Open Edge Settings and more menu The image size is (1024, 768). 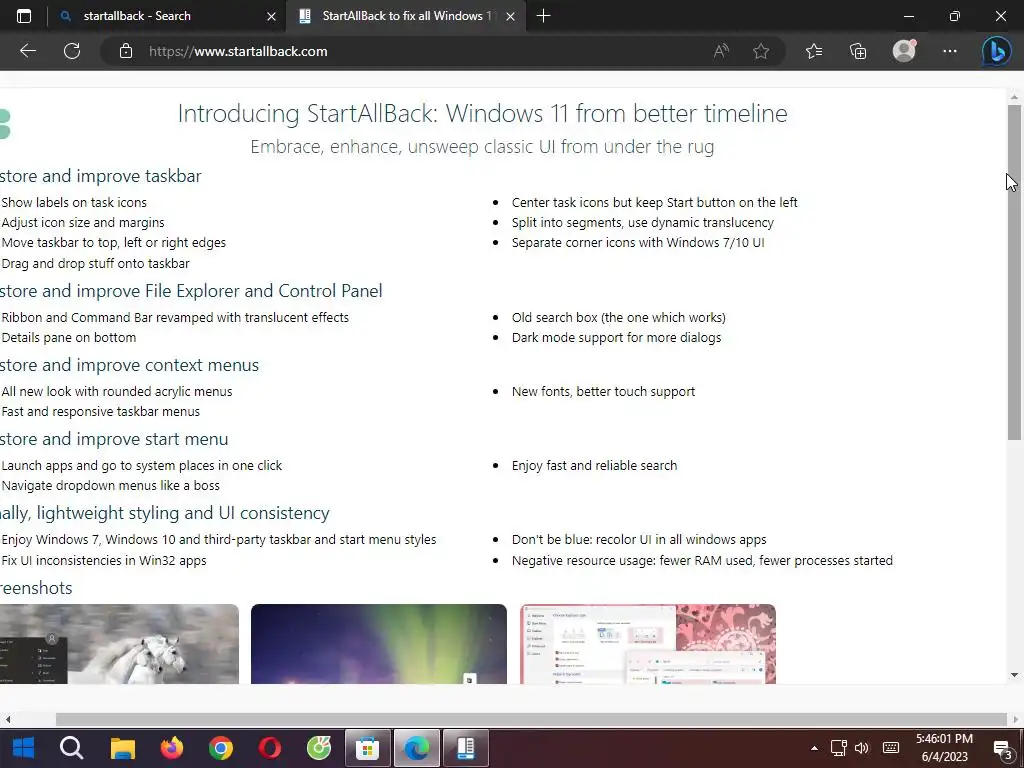950,51
